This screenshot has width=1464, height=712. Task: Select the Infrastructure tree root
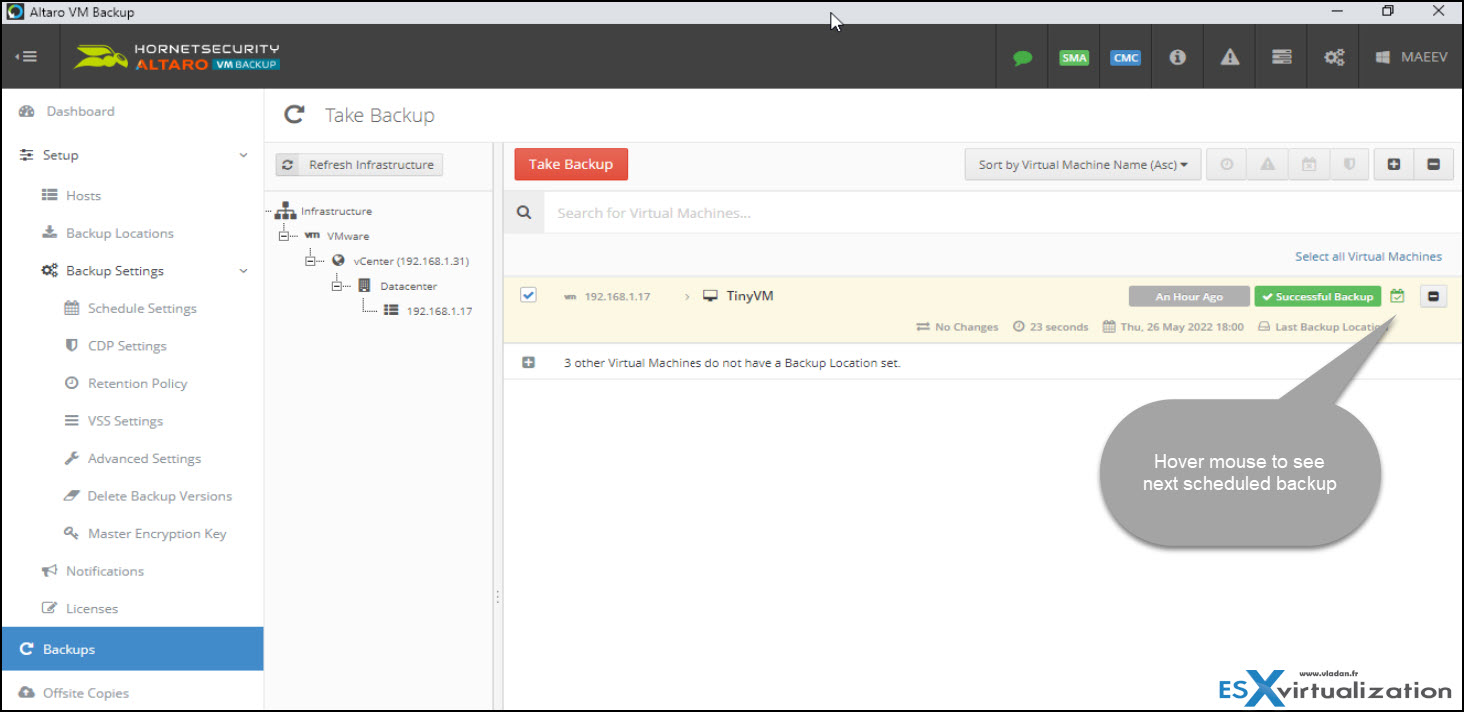coord(336,211)
